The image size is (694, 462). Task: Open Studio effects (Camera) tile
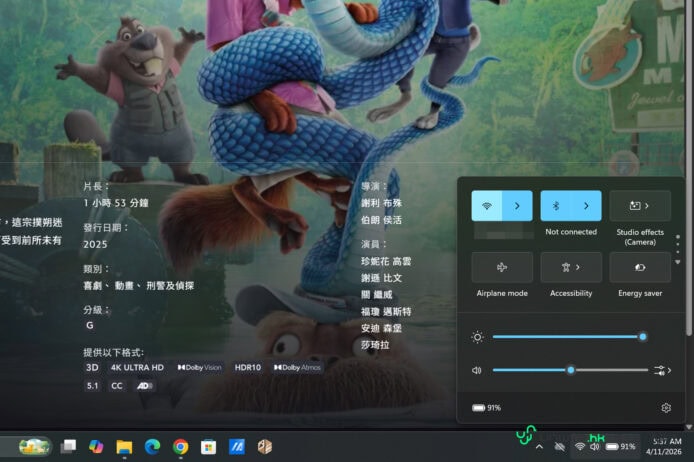click(640, 206)
